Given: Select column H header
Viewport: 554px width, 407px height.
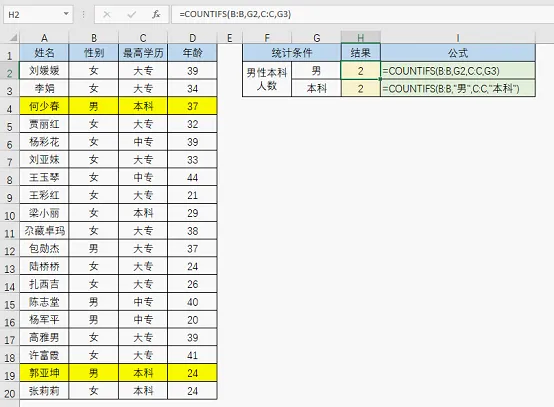Looking at the screenshot, I should [361, 38].
